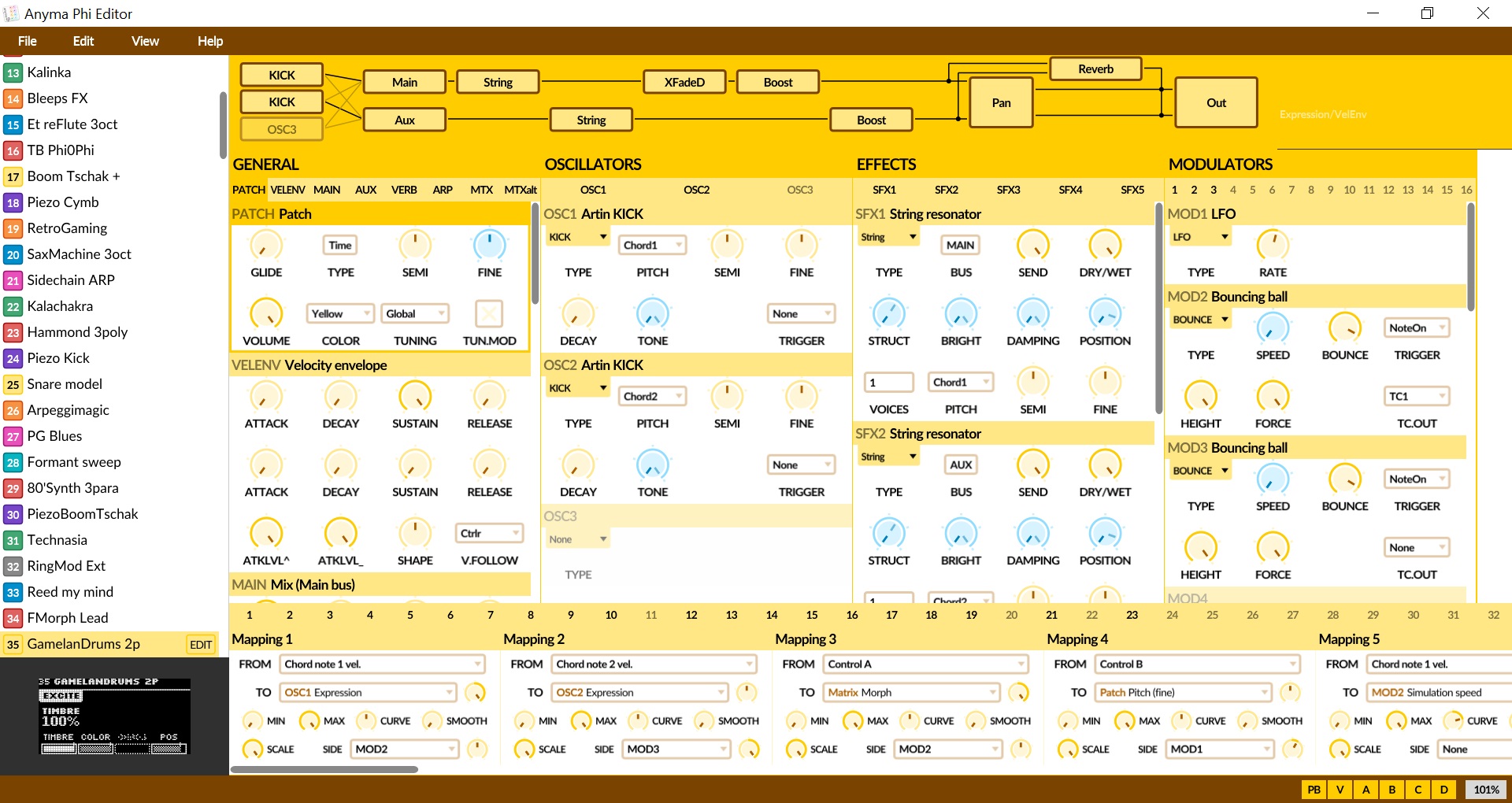Open the V.FOLLOW dropdown showing Ctrlr

coord(489,534)
